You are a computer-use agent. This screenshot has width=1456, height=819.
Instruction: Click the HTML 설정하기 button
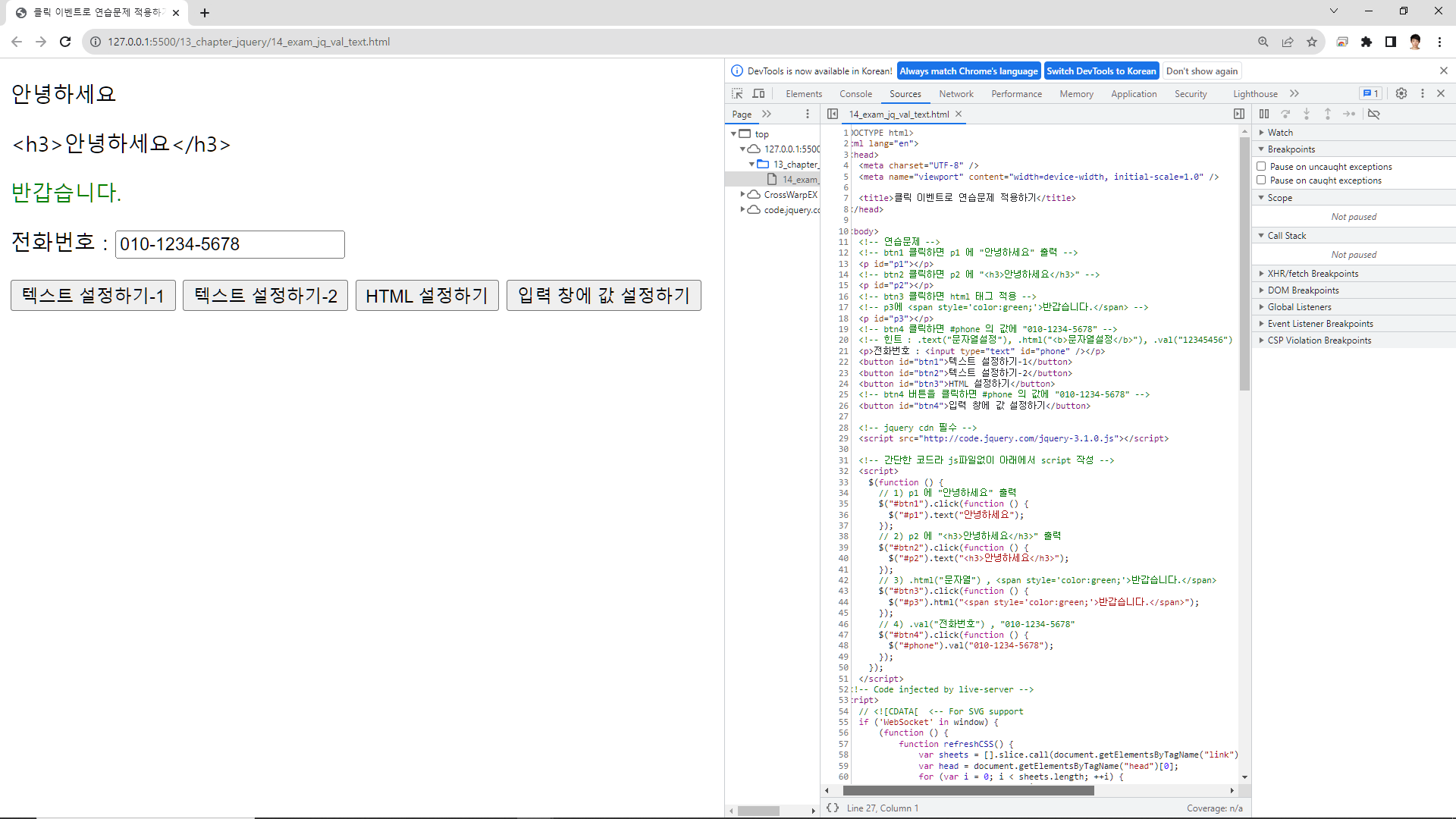427,296
